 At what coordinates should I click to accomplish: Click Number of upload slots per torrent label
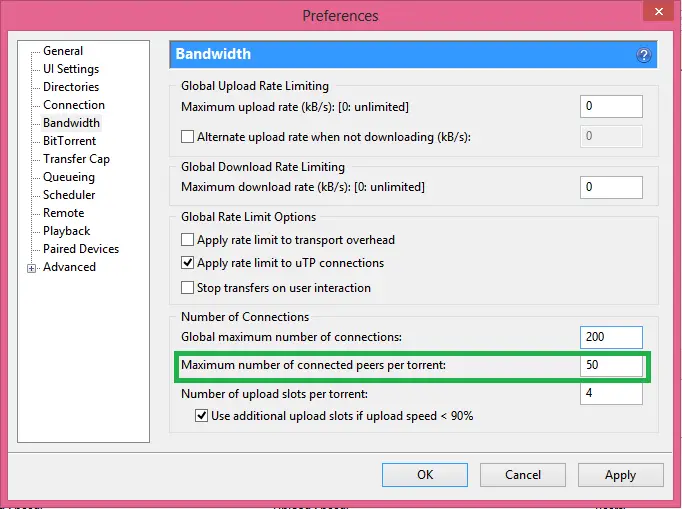[x=274, y=394]
